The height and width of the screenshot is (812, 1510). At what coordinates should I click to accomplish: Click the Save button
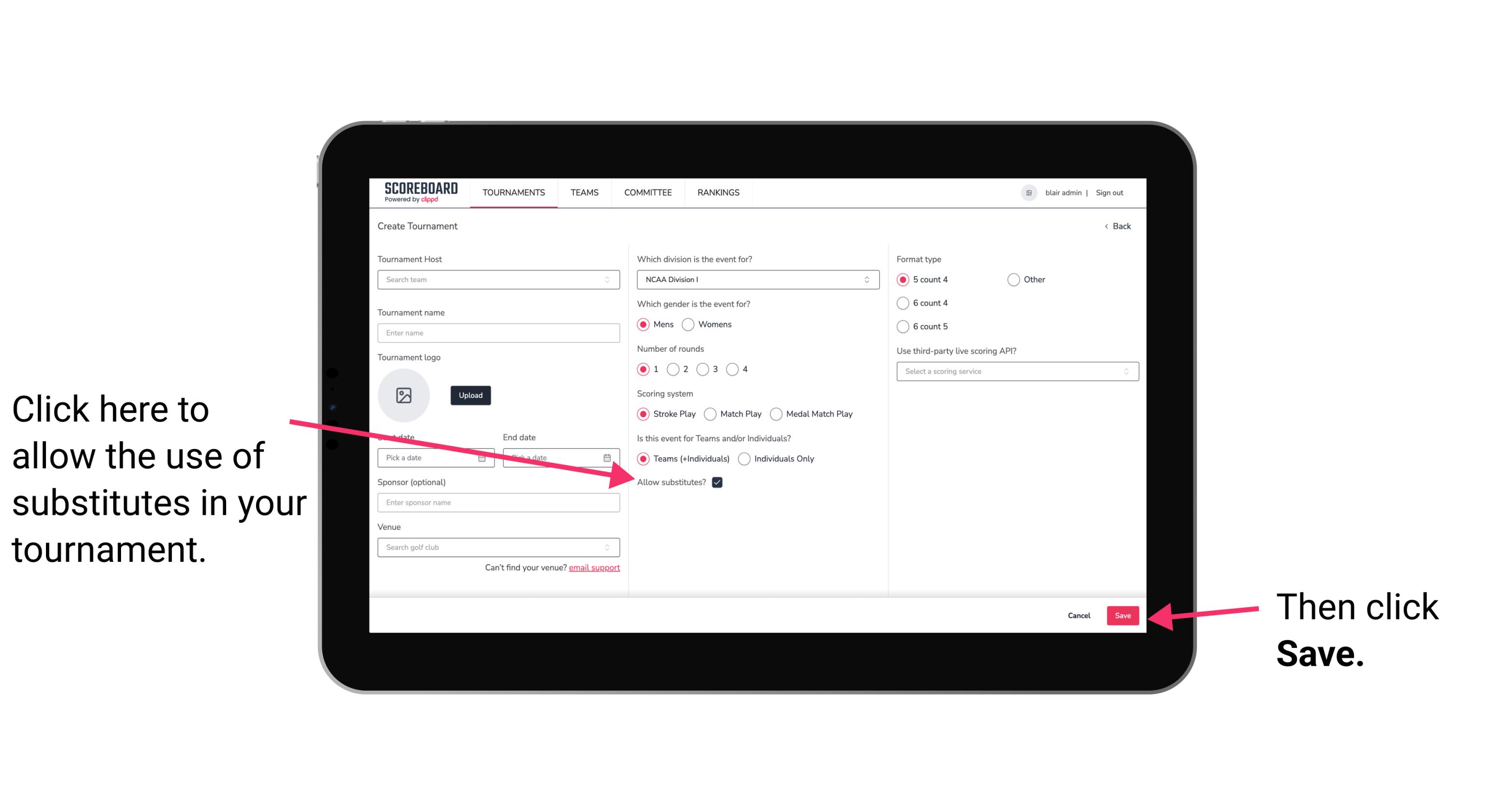pyautogui.click(x=1123, y=615)
